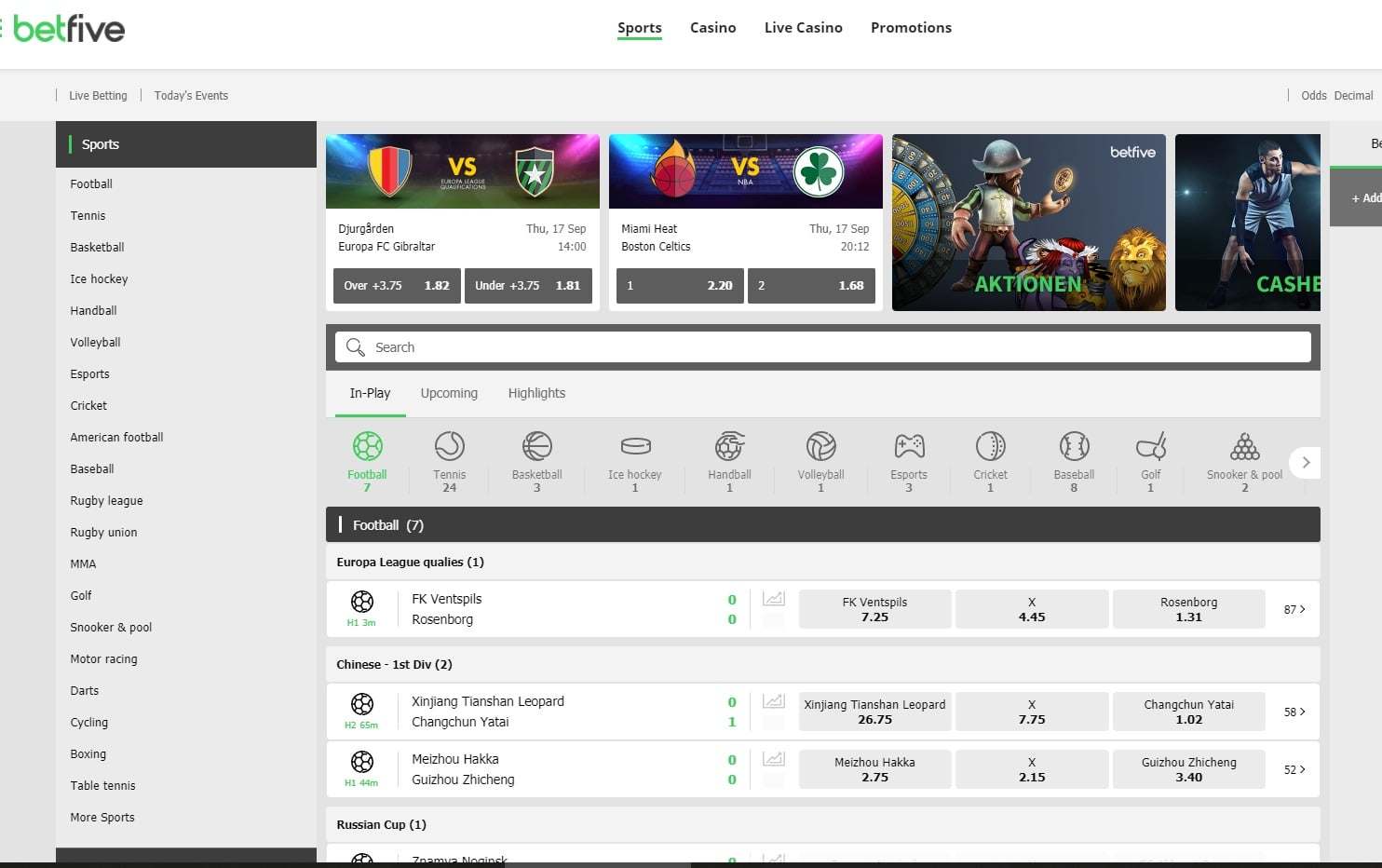Screen dimensions: 1382x868
Task: Expand 58 more markets for Xinjiang match
Action: (x=1294, y=712)
